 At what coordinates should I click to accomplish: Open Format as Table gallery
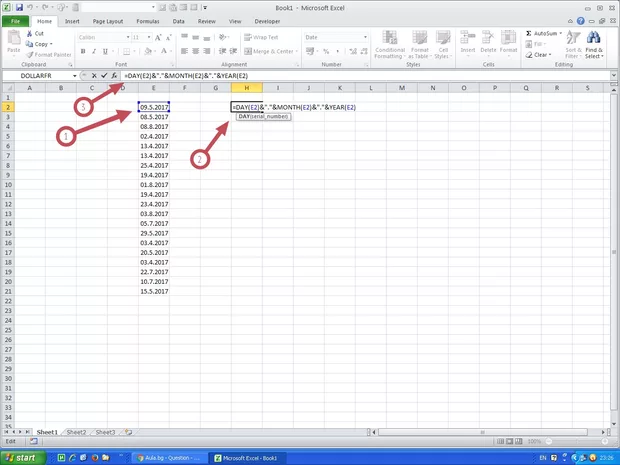[x=420, y=45]
